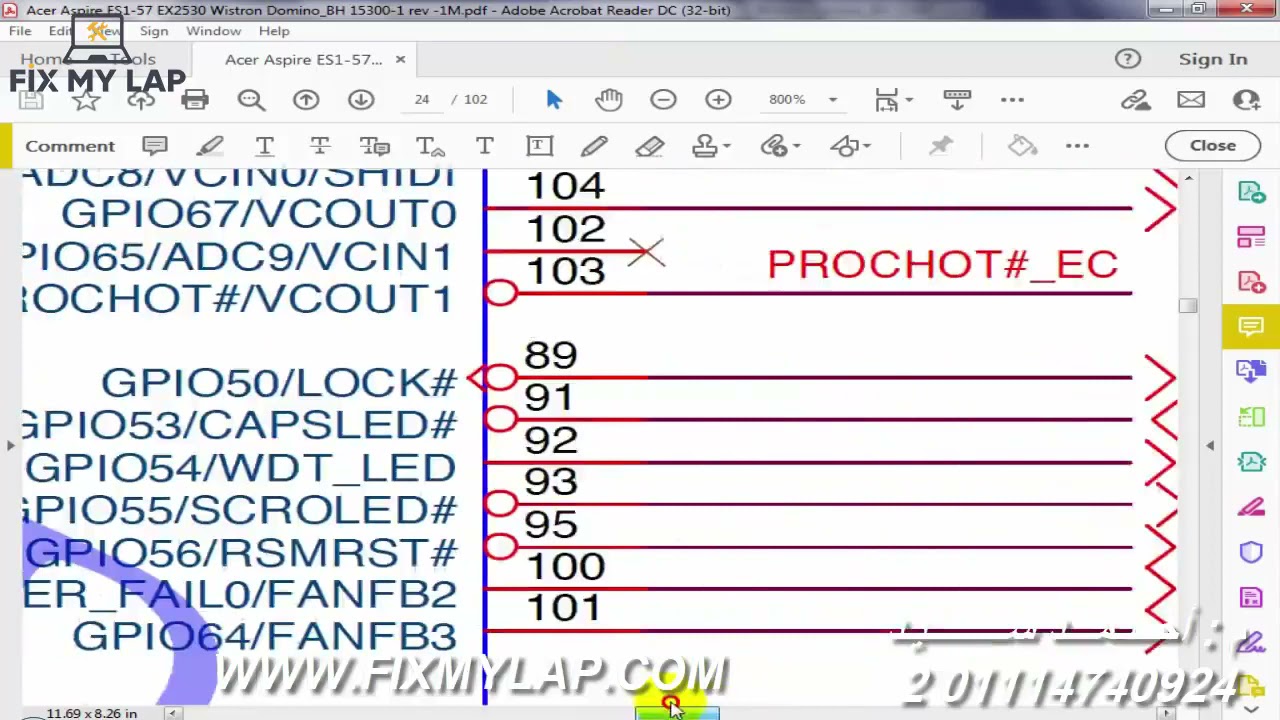This screenshot has width=1280, height=720.
Task: Click the send by email envelope icon
Action: pyautogui.click(x=1191, y=99)
